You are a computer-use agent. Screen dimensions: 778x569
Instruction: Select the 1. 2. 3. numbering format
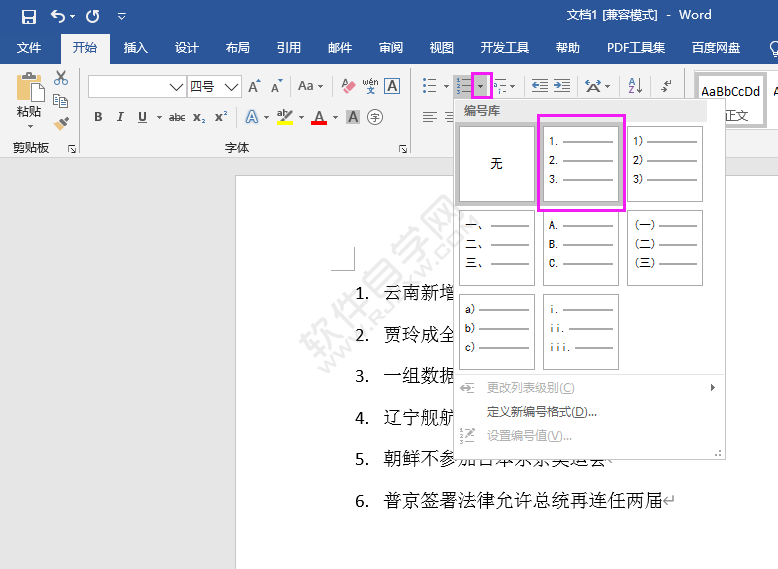581,164
